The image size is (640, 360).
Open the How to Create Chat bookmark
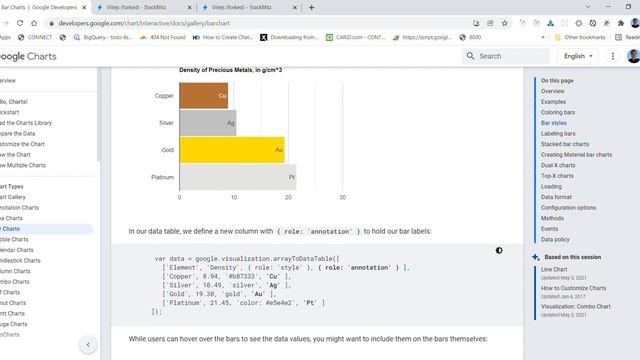[223, 37]
